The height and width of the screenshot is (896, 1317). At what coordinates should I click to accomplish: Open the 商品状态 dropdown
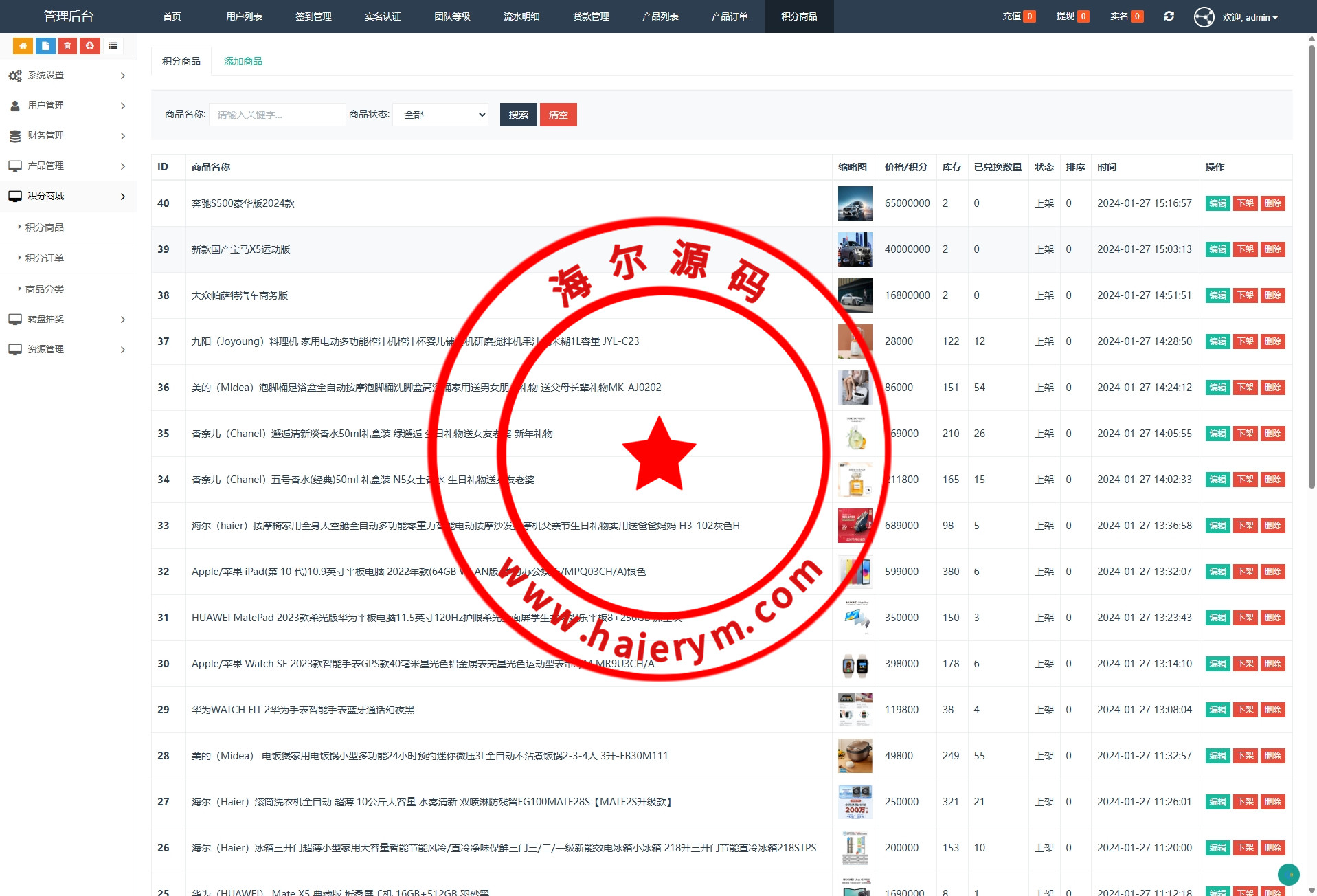click(x=440, y=115)
